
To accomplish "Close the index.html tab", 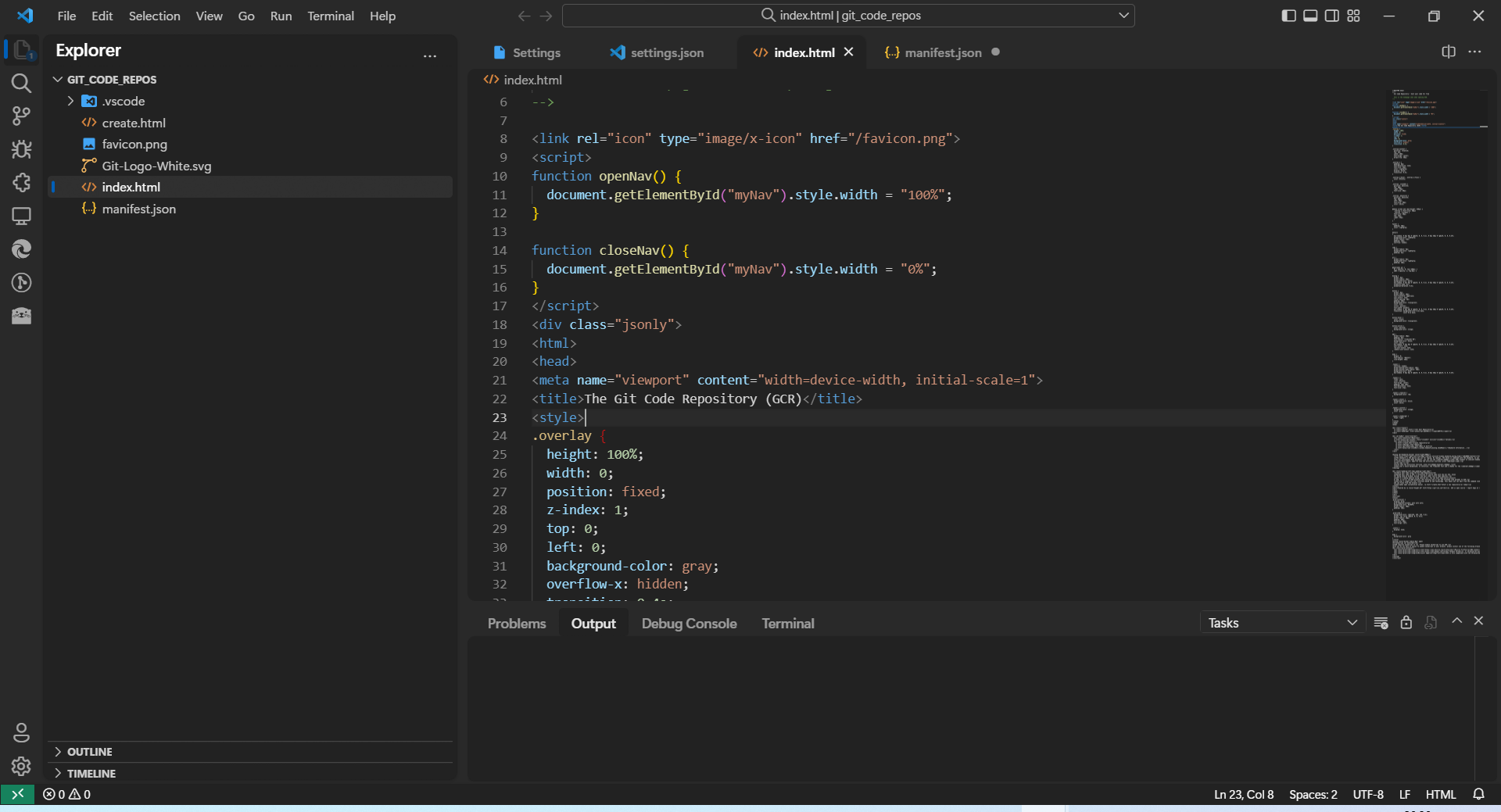I will pyautogui.click(x=849, y=52).
